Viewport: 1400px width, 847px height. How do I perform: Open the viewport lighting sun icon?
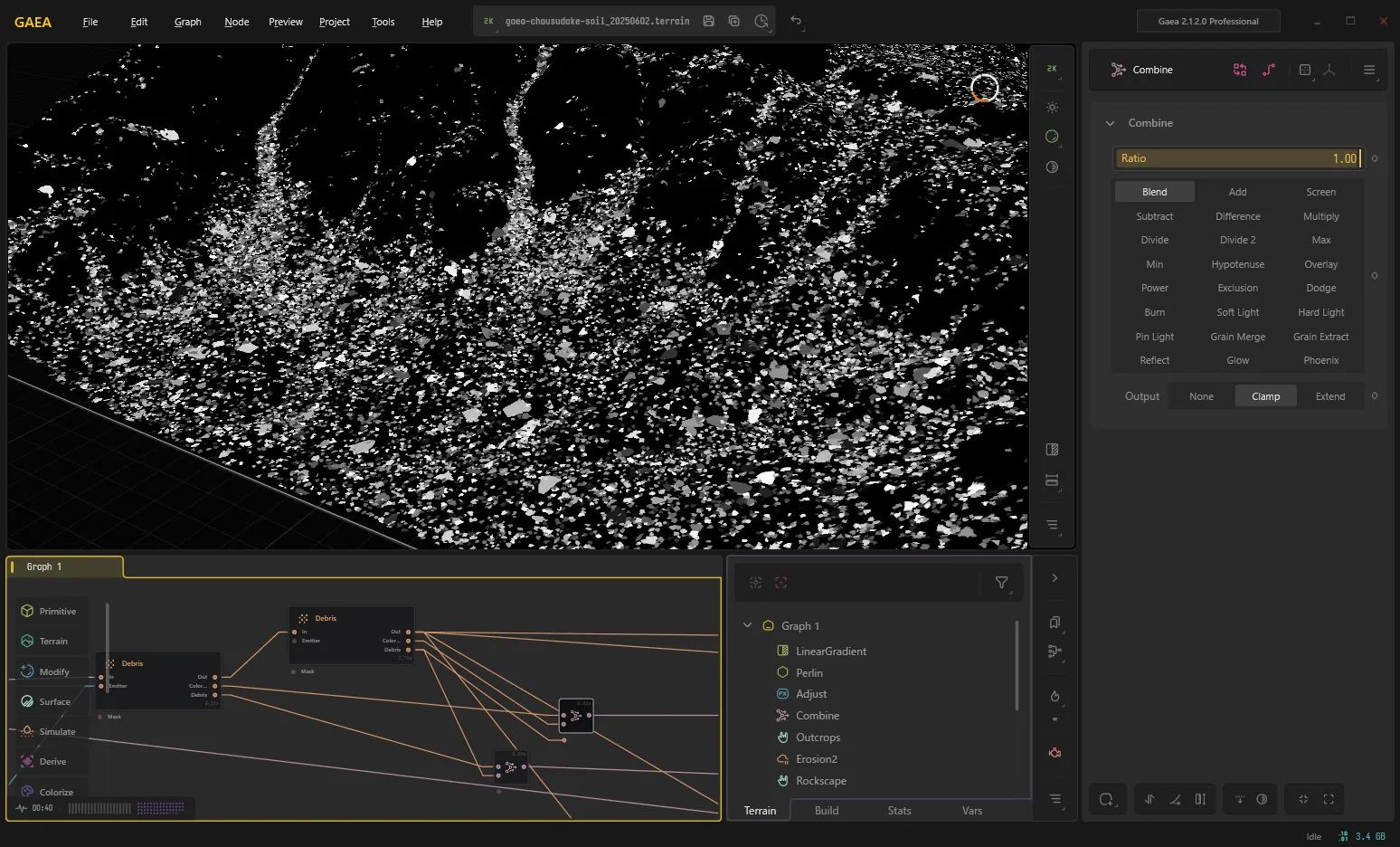(x=1052, y=107)
